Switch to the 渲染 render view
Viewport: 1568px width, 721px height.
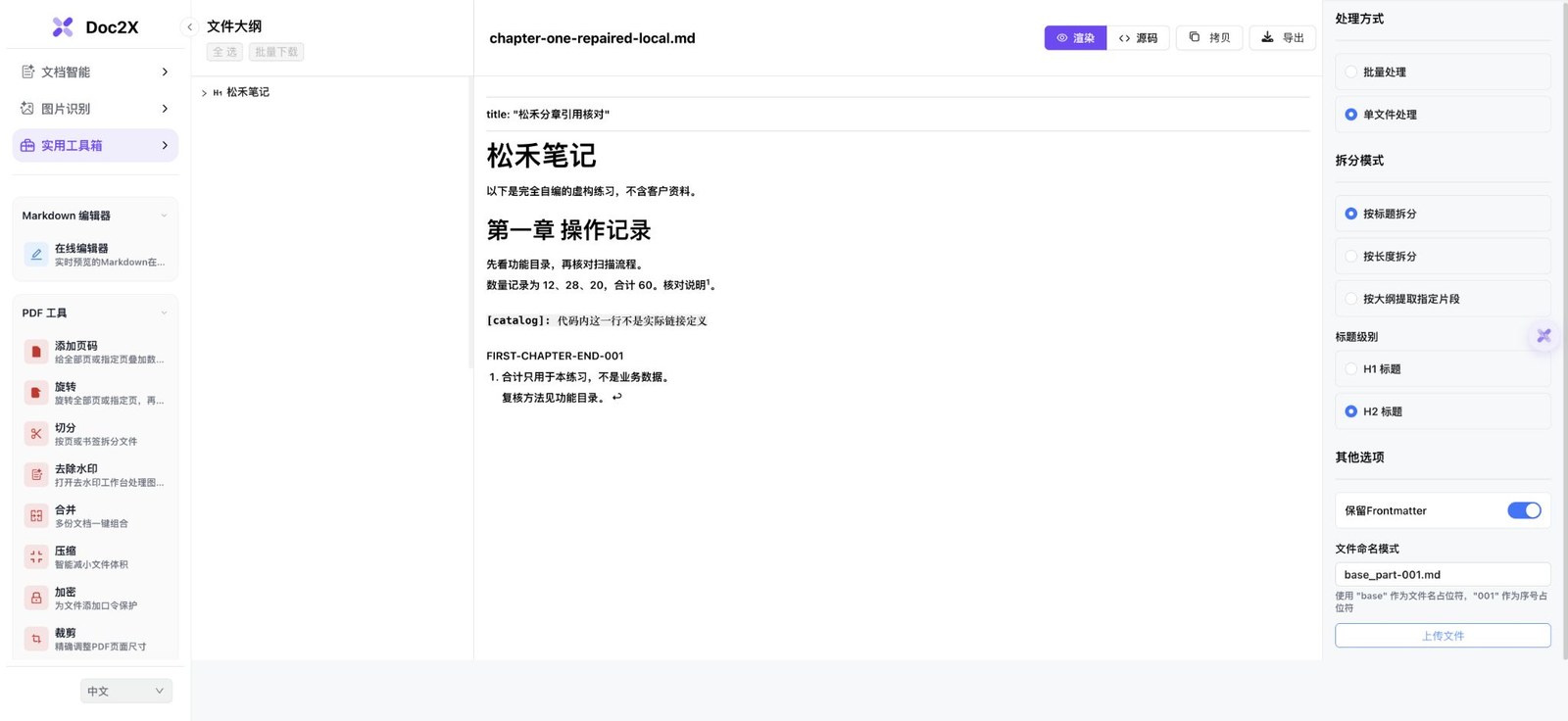coord(1075,38)
